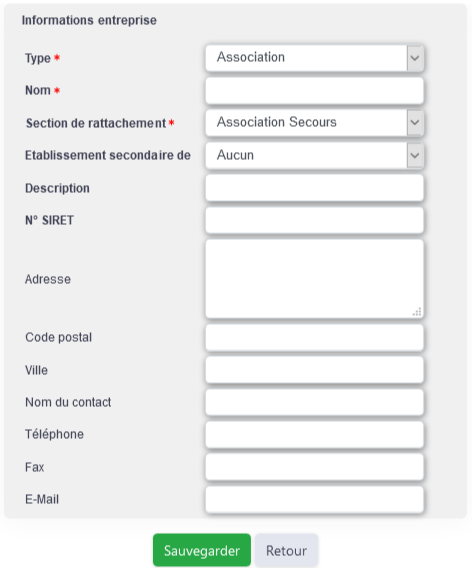The image size is (472, 568).
Task: Click the chevron arrow beside Association Secours
Action: pyautogui.click(x=415, y=123)
